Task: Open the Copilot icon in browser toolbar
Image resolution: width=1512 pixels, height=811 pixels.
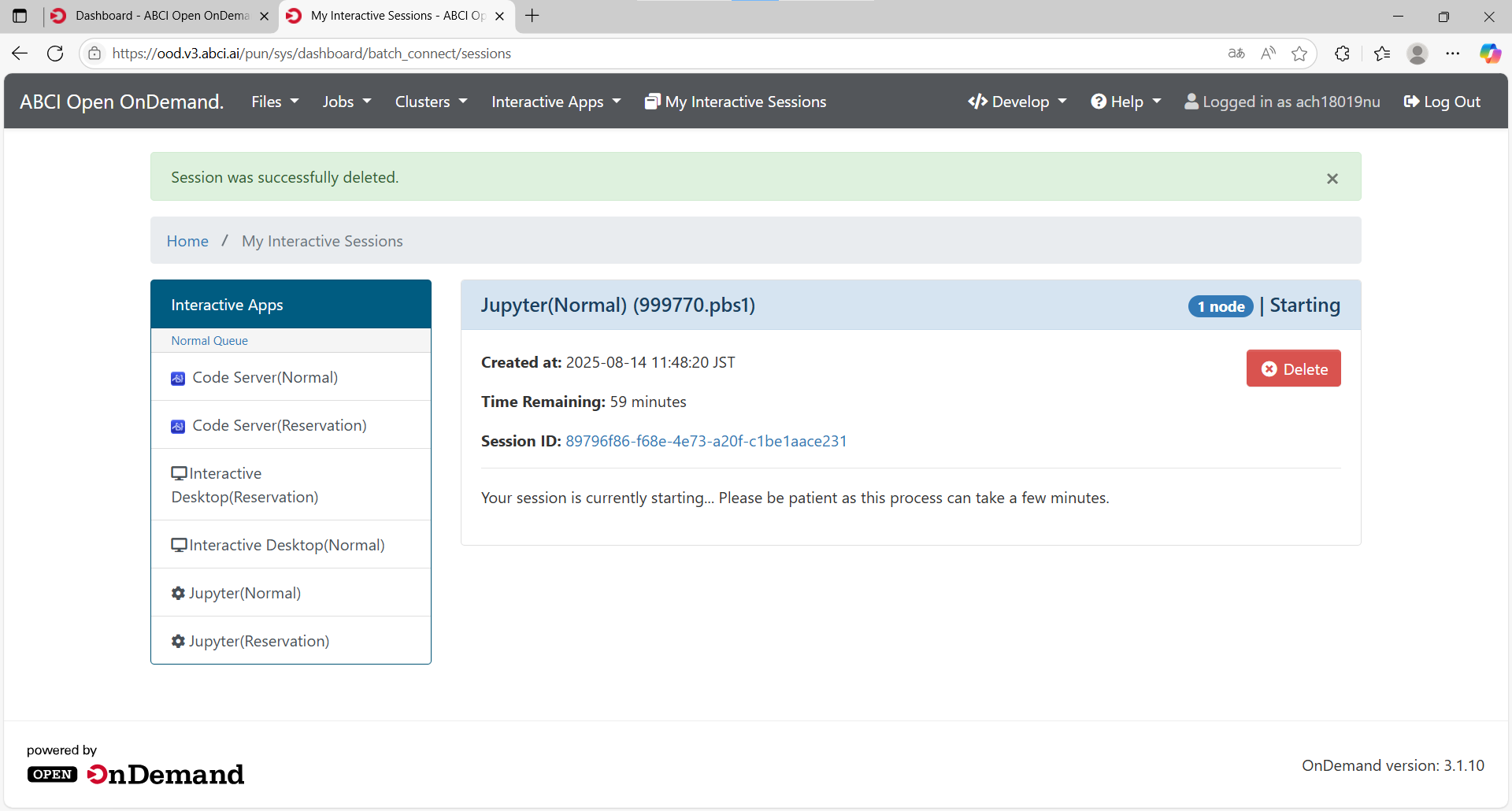Action: click(1490, 54)
